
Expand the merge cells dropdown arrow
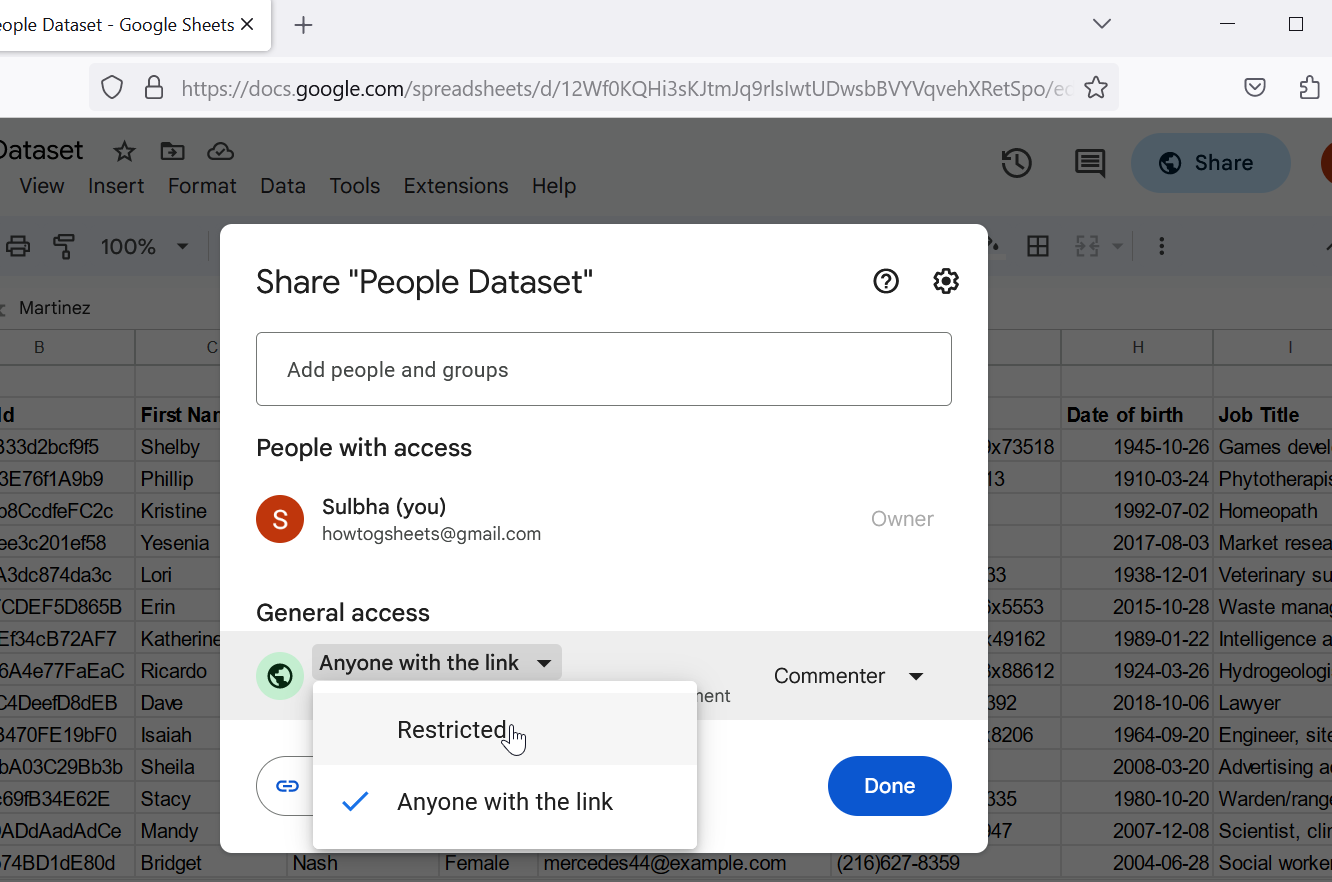point(1118,246)
